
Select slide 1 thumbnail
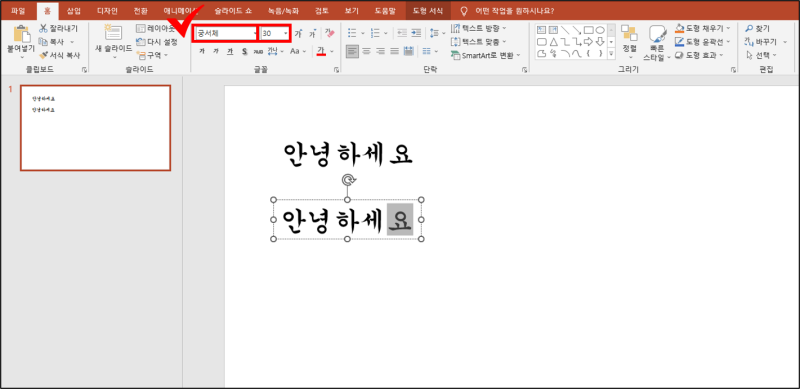click(95, 128)
